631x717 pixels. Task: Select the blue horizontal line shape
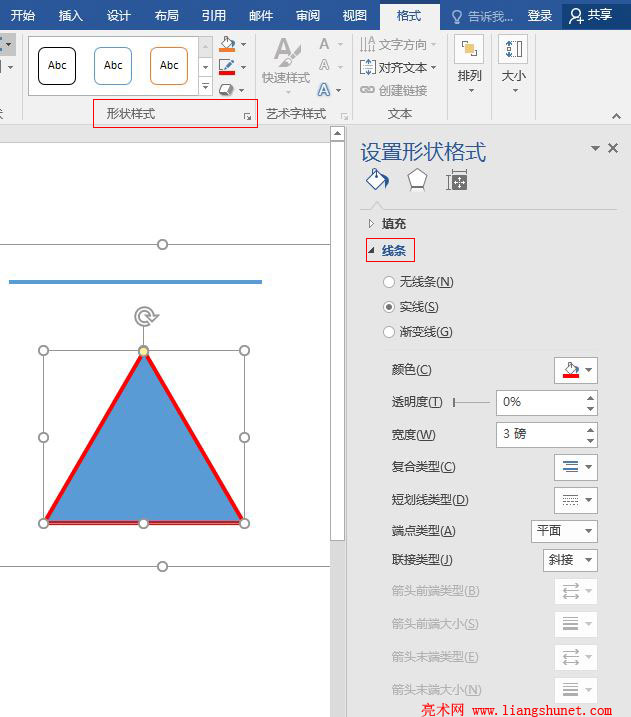135,282
